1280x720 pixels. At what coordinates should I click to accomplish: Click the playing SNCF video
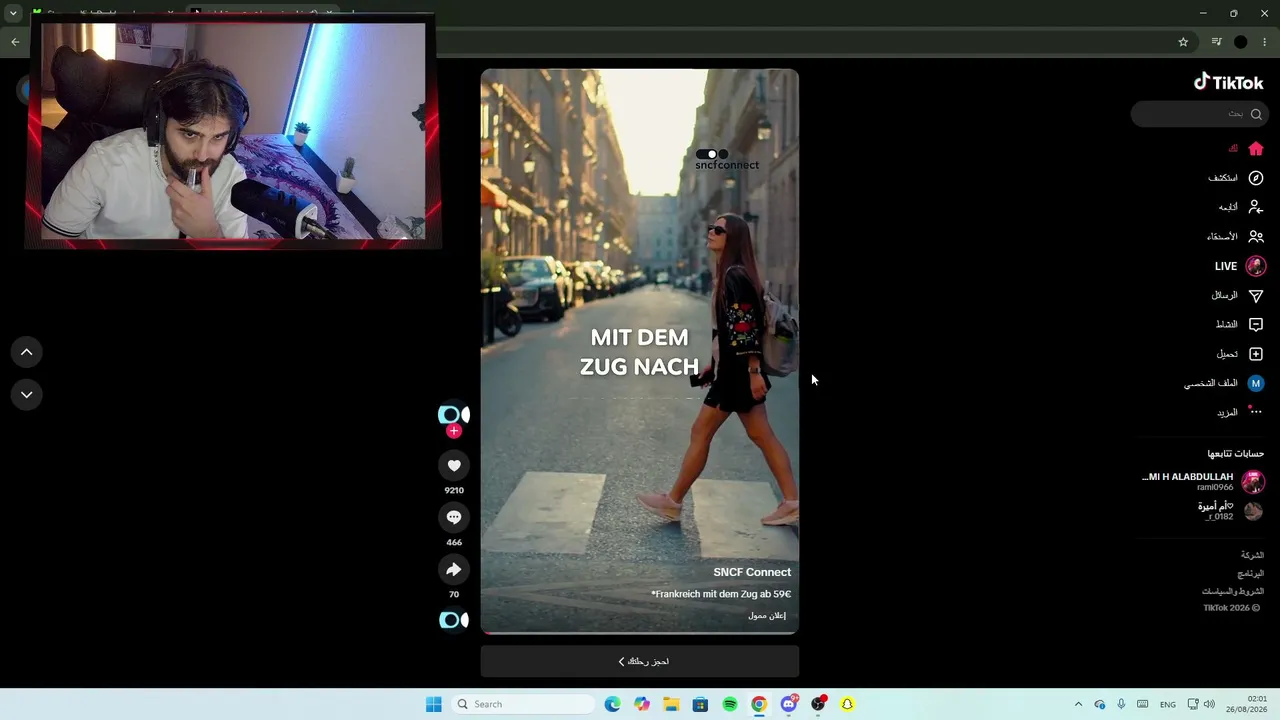tap(640, 351)
